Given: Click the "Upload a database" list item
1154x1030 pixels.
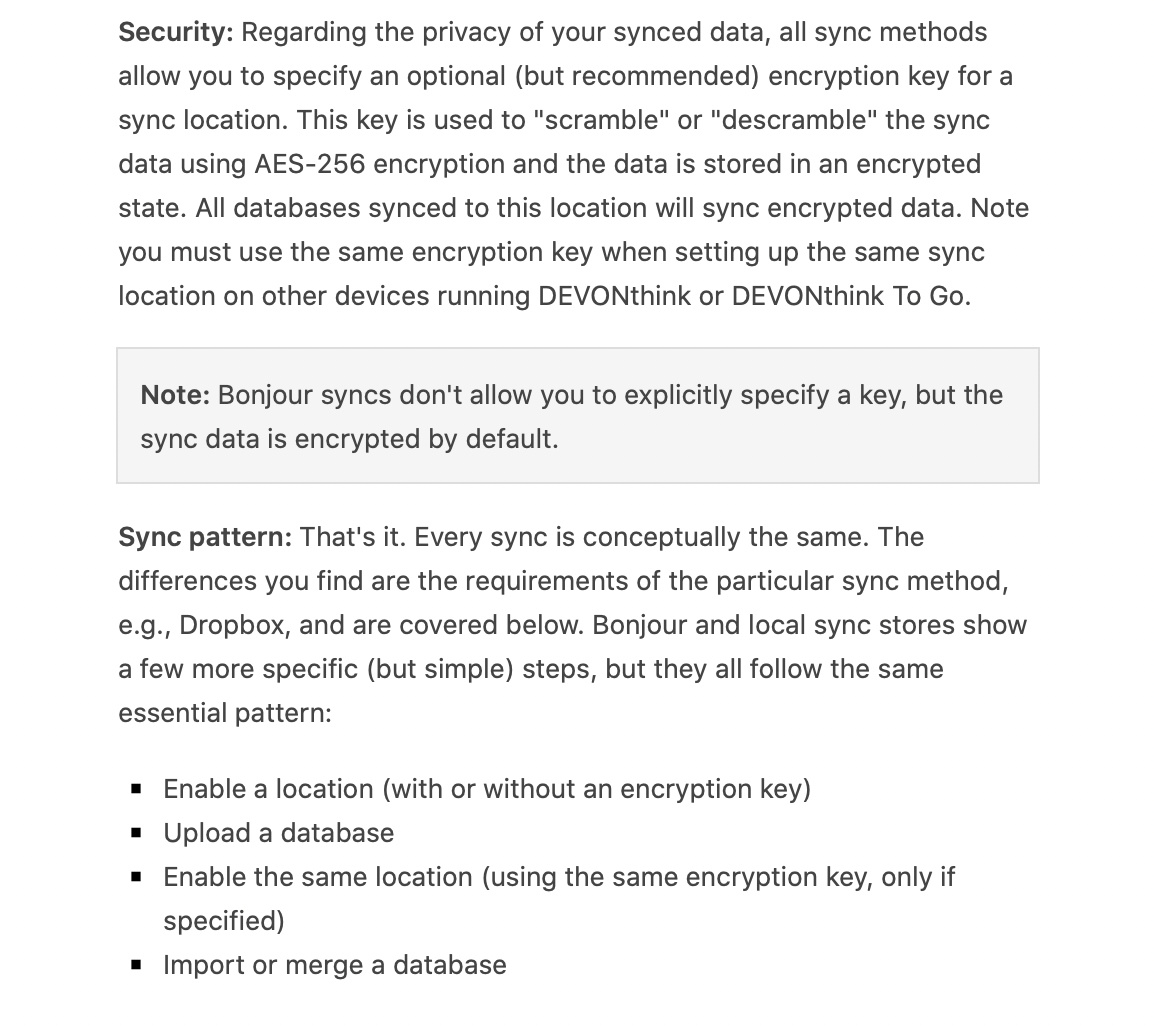Looking at the screenshot, I should click(x=278, y=833).
